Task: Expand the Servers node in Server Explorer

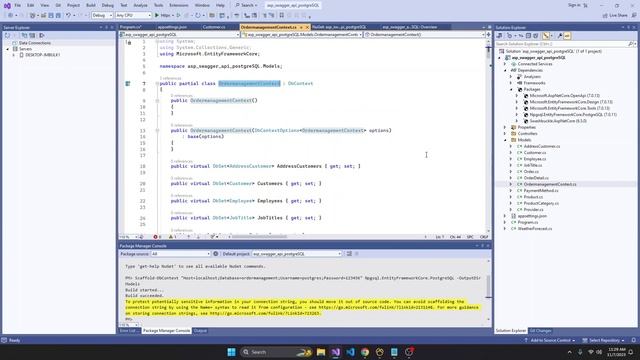Action: click(x=7, y=49)
